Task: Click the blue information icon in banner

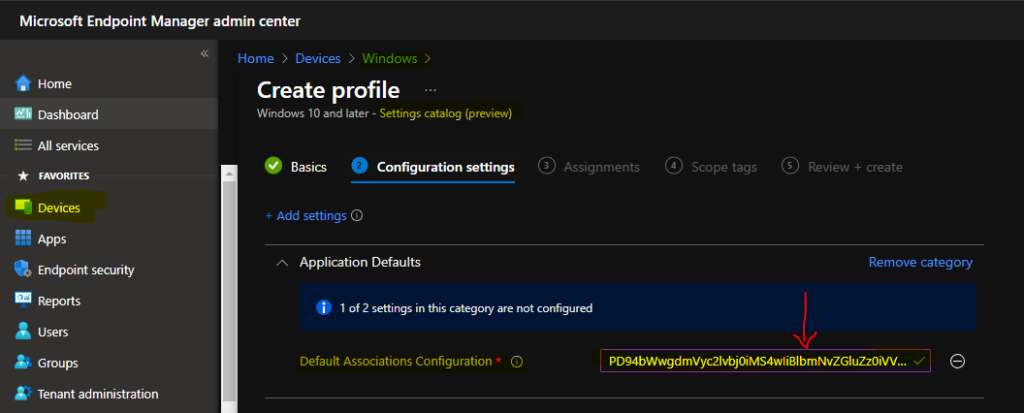Action: pos(323,308)
